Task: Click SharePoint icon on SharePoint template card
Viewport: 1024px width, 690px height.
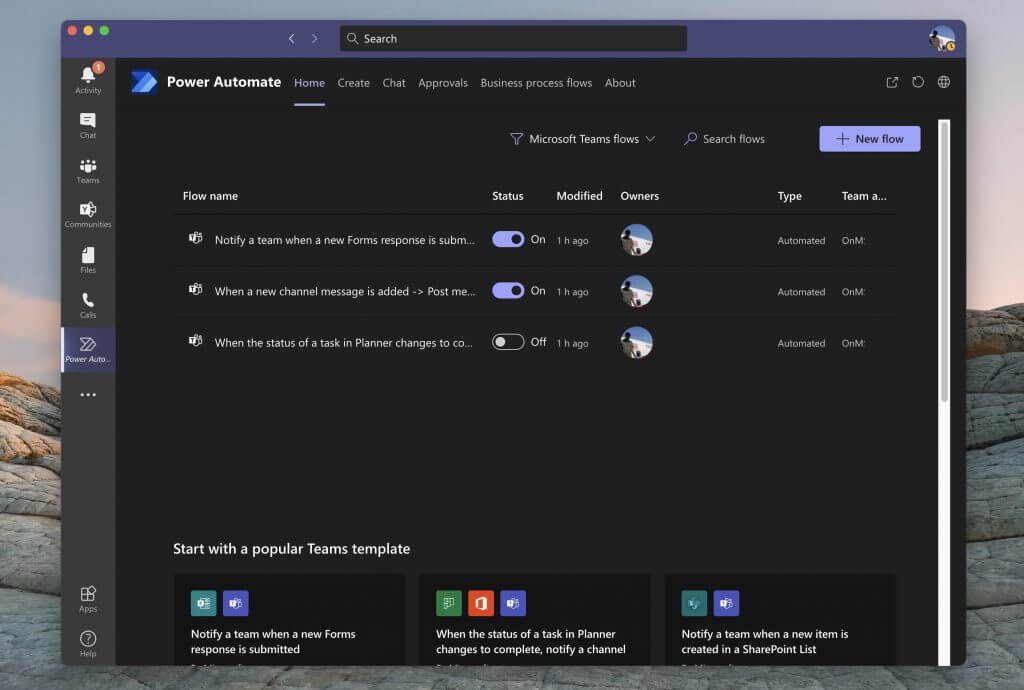Action: (x=694, y=603)
